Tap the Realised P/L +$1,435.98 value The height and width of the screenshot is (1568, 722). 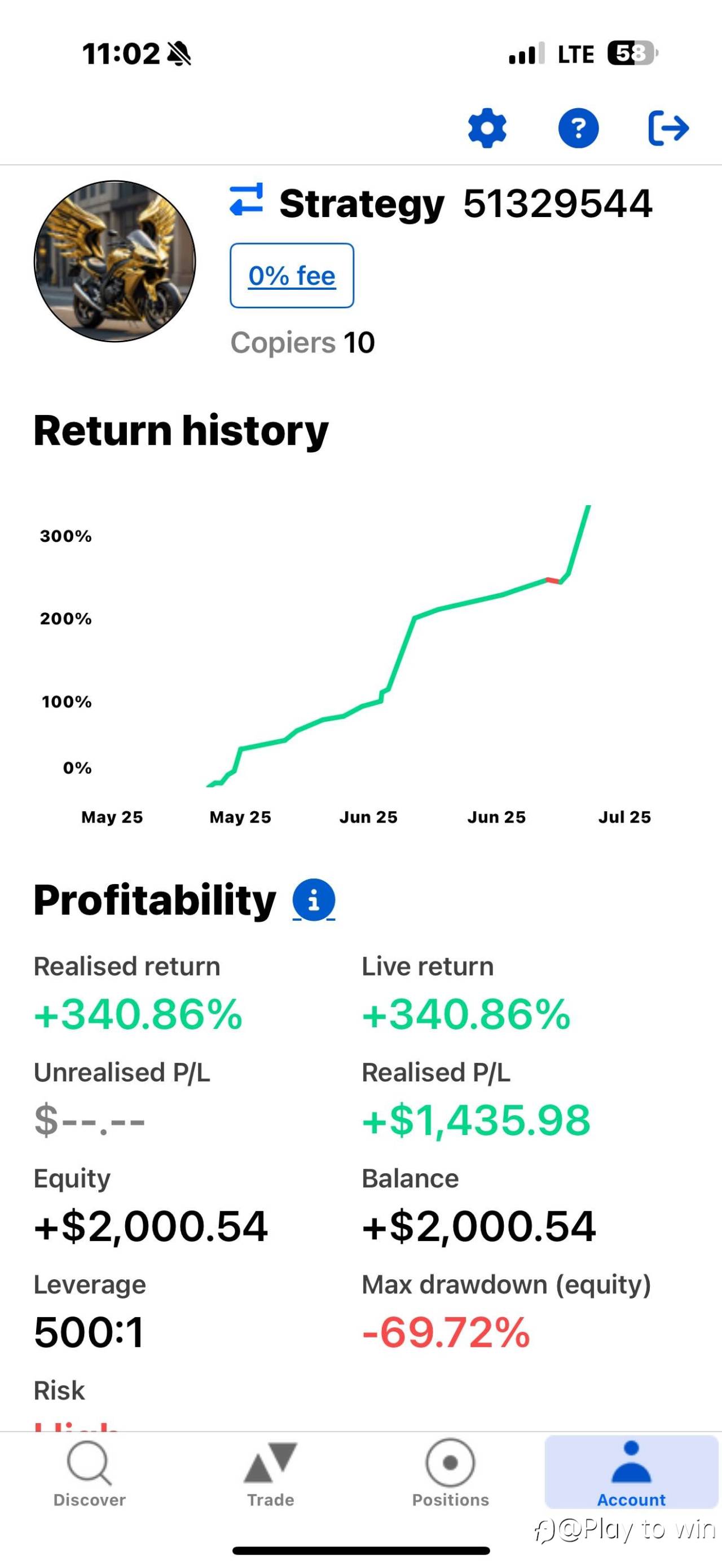[476, 1120]
